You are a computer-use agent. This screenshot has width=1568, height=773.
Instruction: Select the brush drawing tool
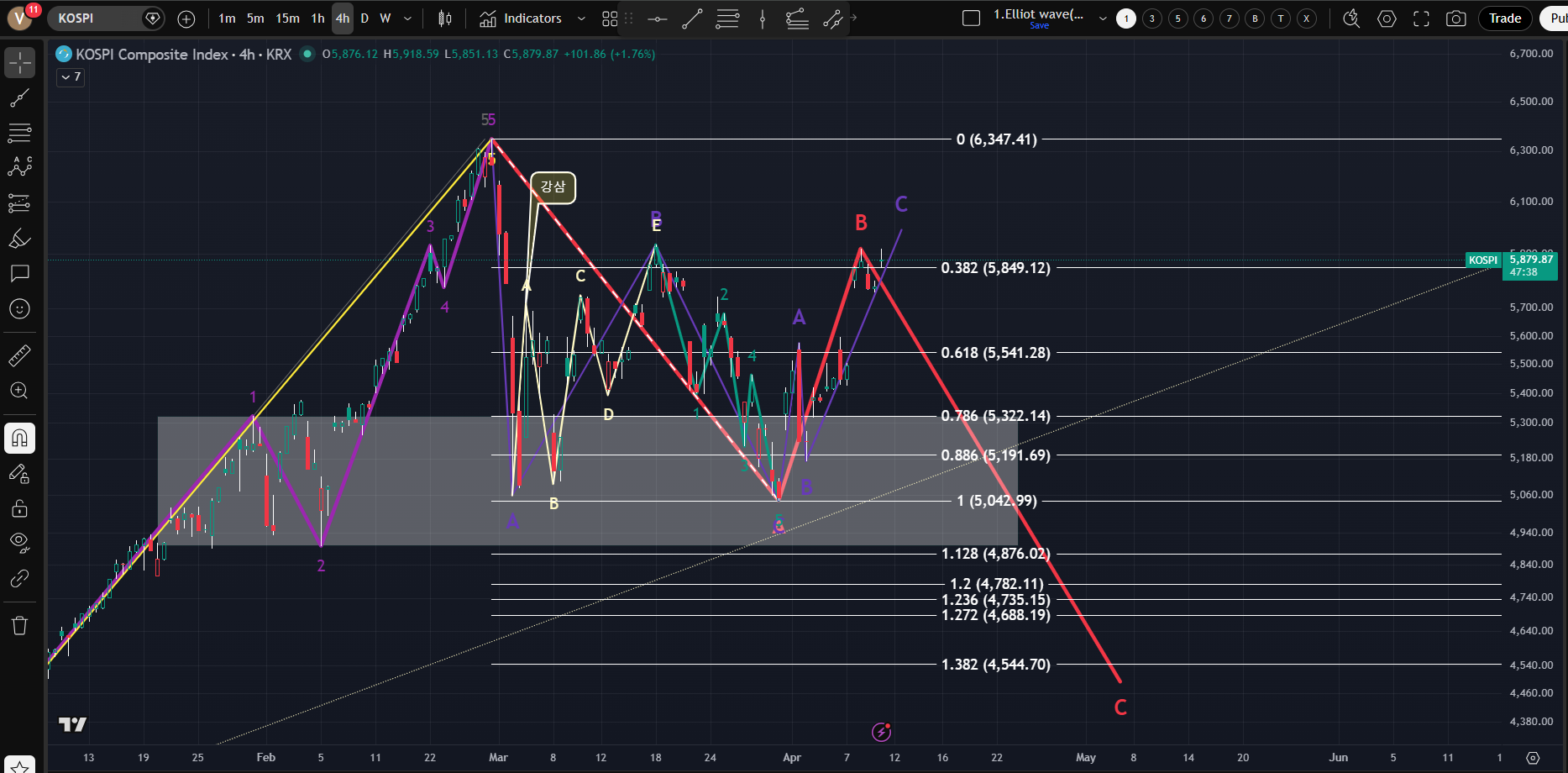tap(20, 239)
